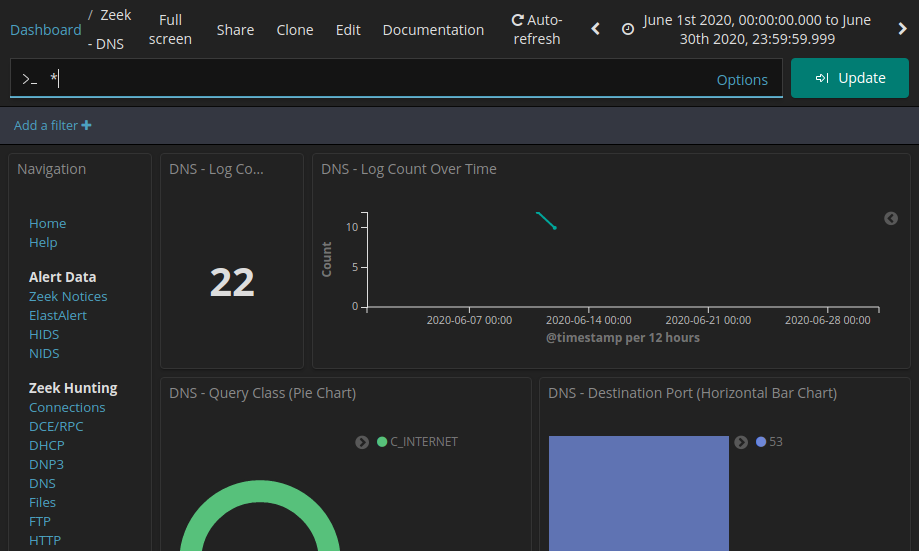Open the Share menu

tap(235, 30)
